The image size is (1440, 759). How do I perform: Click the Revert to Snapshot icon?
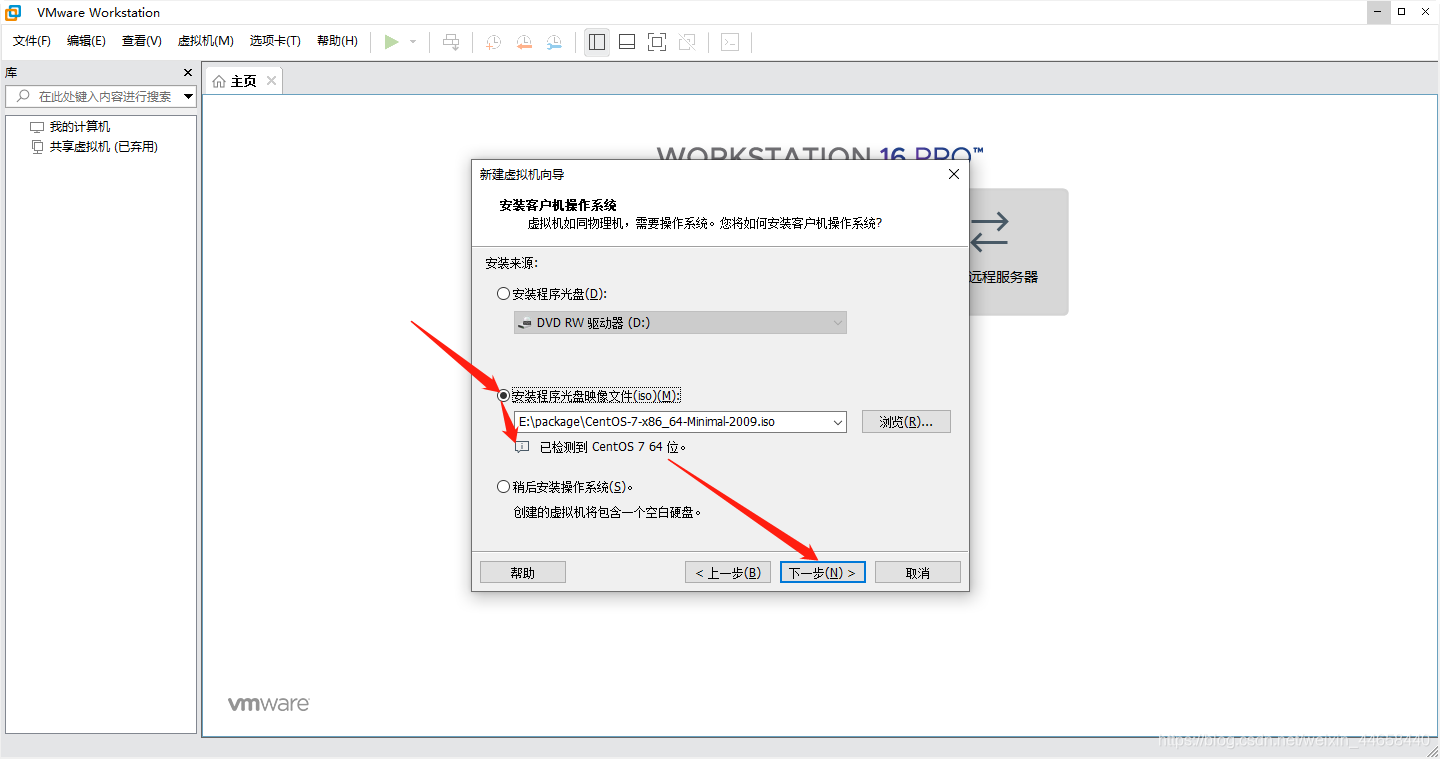pos(524,42)
